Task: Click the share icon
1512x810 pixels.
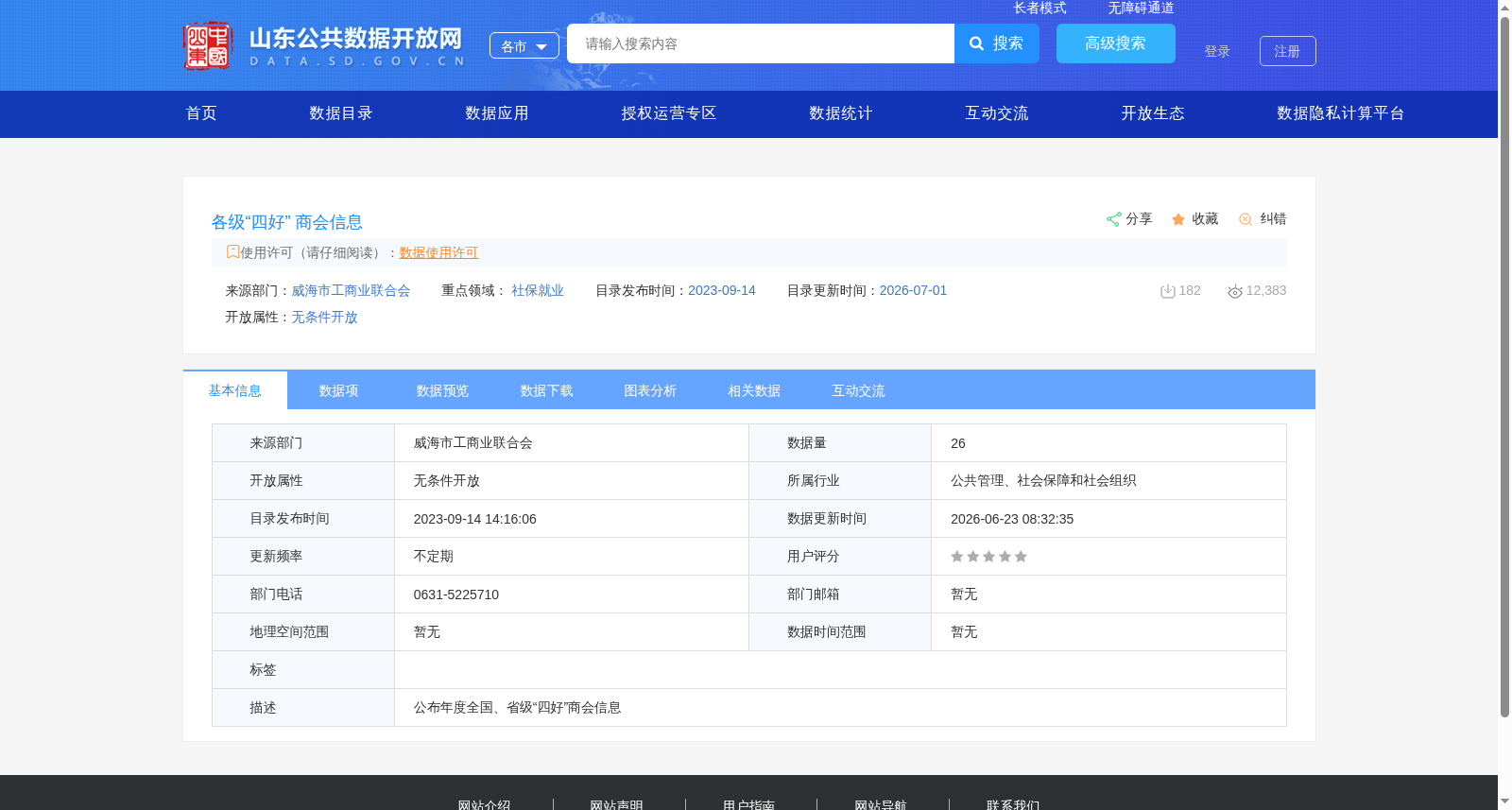Action: pyautogui.click(x=1113, y=219)
